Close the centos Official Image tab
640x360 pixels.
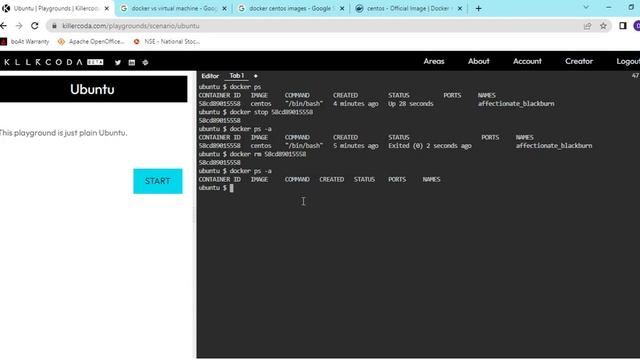click(460, 8)
